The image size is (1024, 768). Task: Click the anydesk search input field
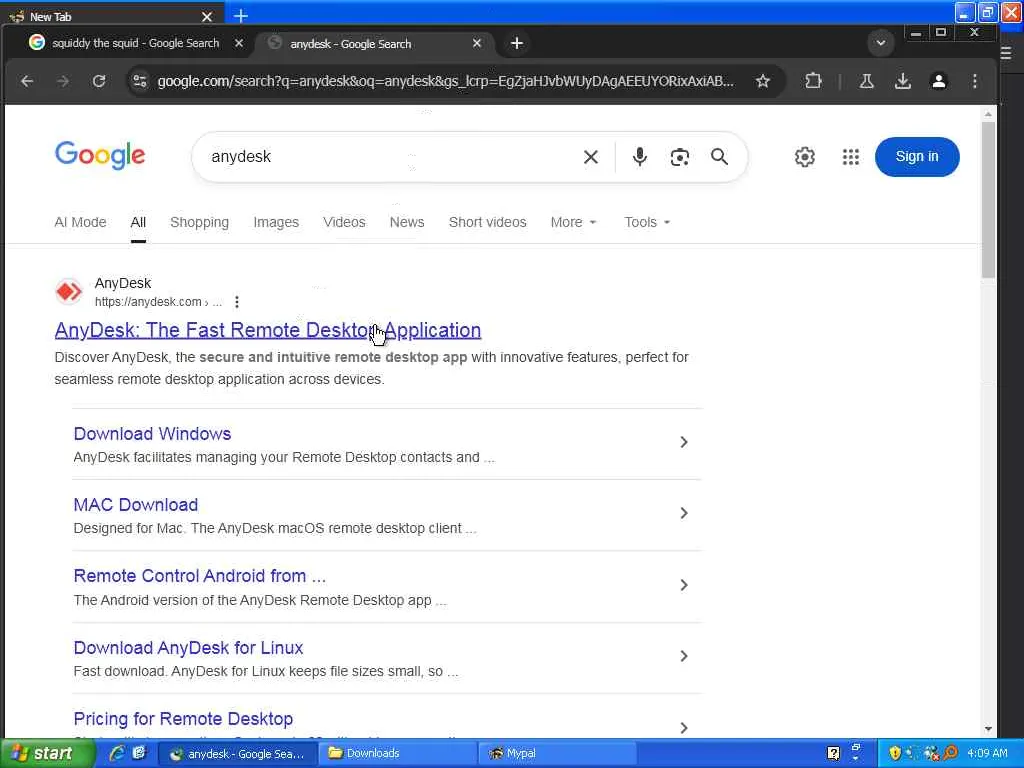coord(392,157)
